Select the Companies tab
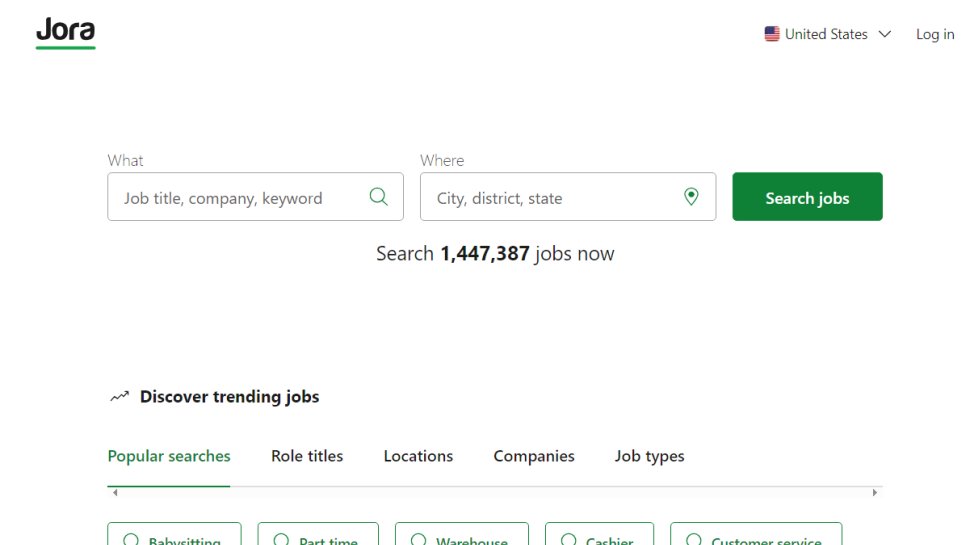Screen dimensions: 970x545 [534, 456]
